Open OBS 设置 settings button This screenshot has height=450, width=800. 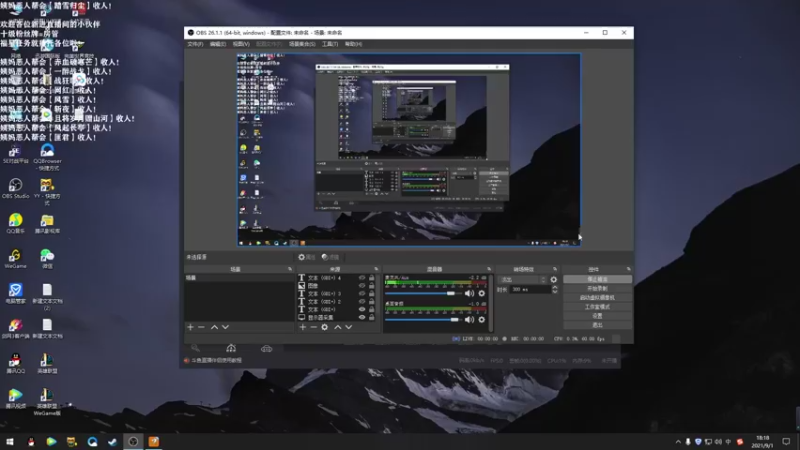pos(597,316)
